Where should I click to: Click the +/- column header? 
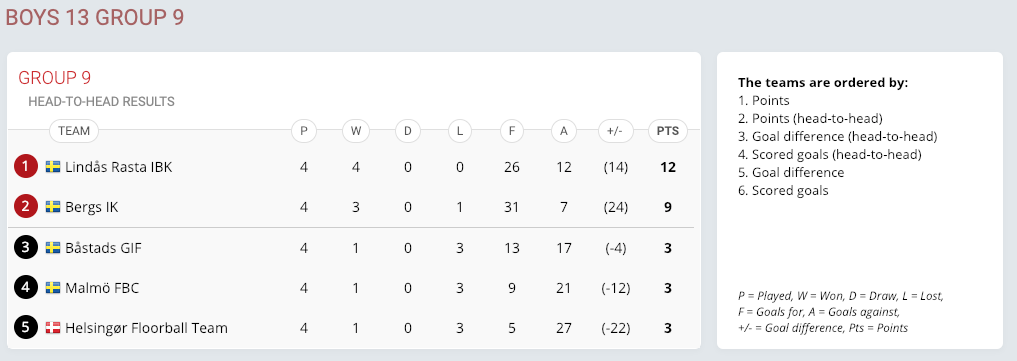tap(616, 131)
